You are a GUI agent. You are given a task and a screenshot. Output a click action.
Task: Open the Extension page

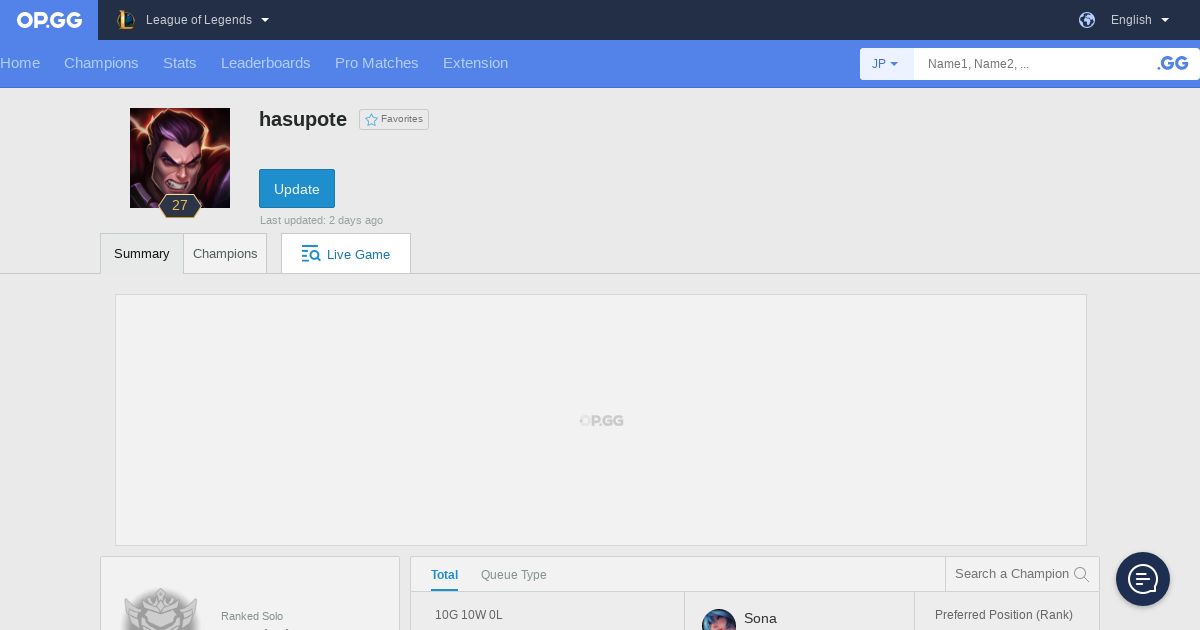tap(476, 63)
